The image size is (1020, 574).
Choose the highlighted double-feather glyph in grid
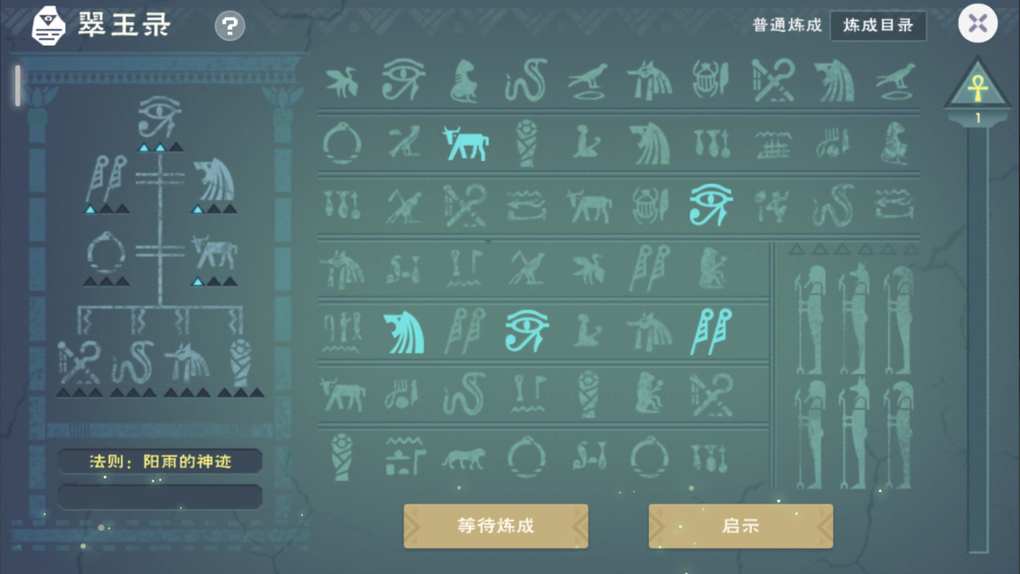coord(710,332)
